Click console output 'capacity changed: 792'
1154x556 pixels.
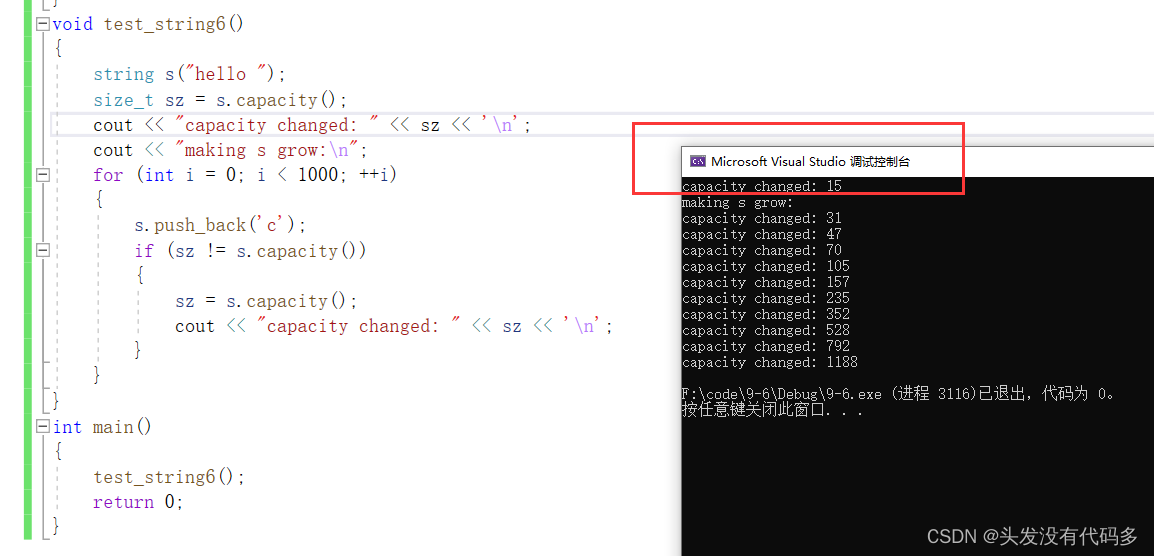(x=766, y=347)
